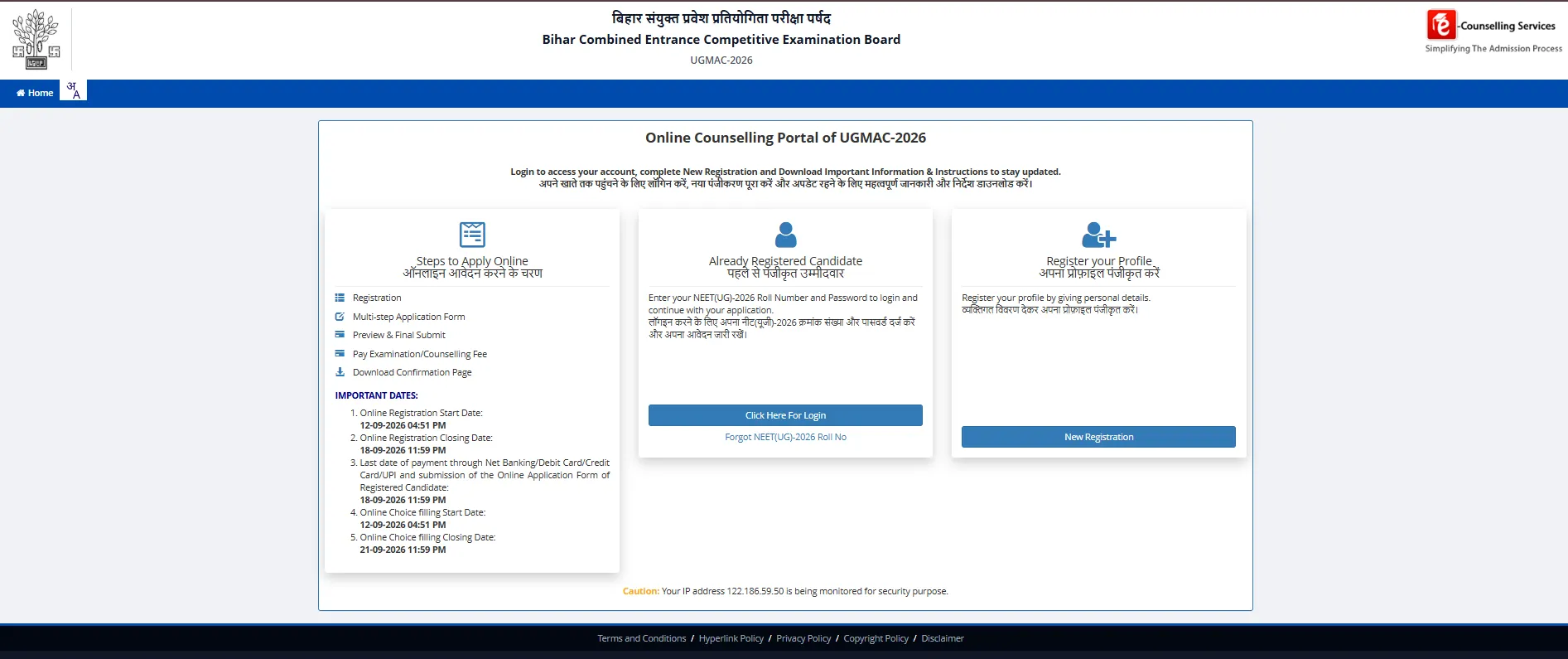Click the Steps to Apply Online form icon
Screen dimensions: 1568x659
click(472, 235)
